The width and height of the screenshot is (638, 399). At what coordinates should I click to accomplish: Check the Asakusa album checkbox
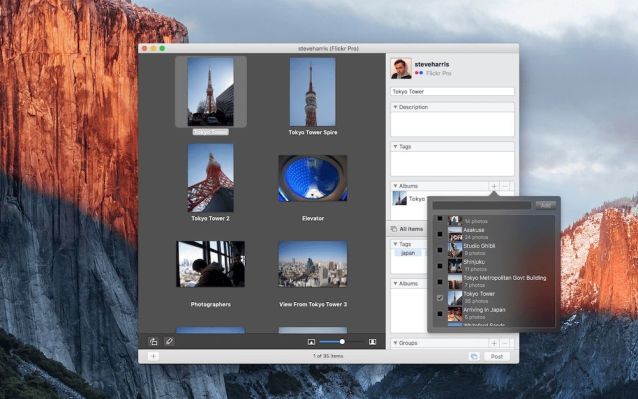click(440, 234)
